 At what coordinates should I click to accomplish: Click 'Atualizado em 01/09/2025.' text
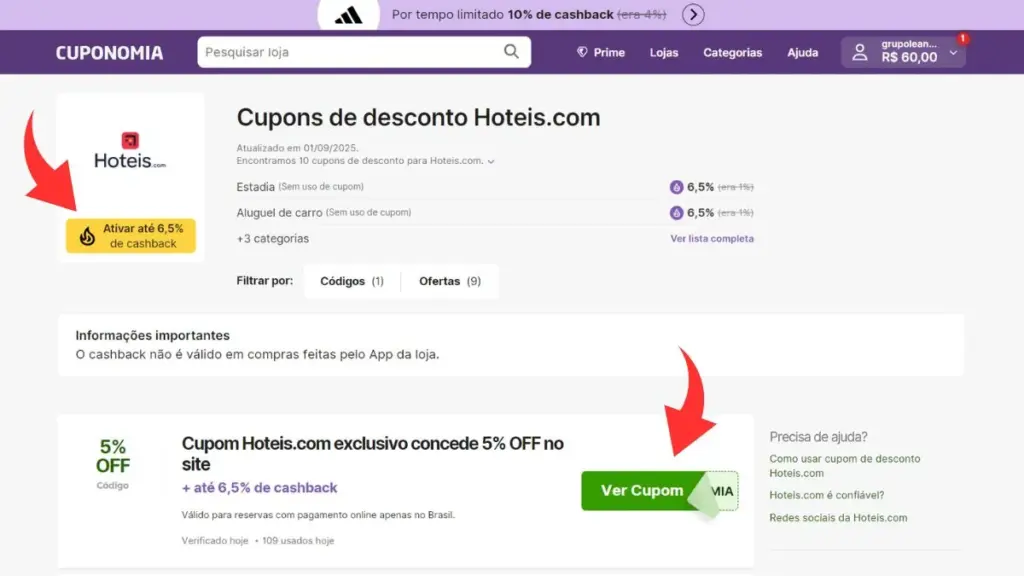pyautogui.click(x=297, y=148)
